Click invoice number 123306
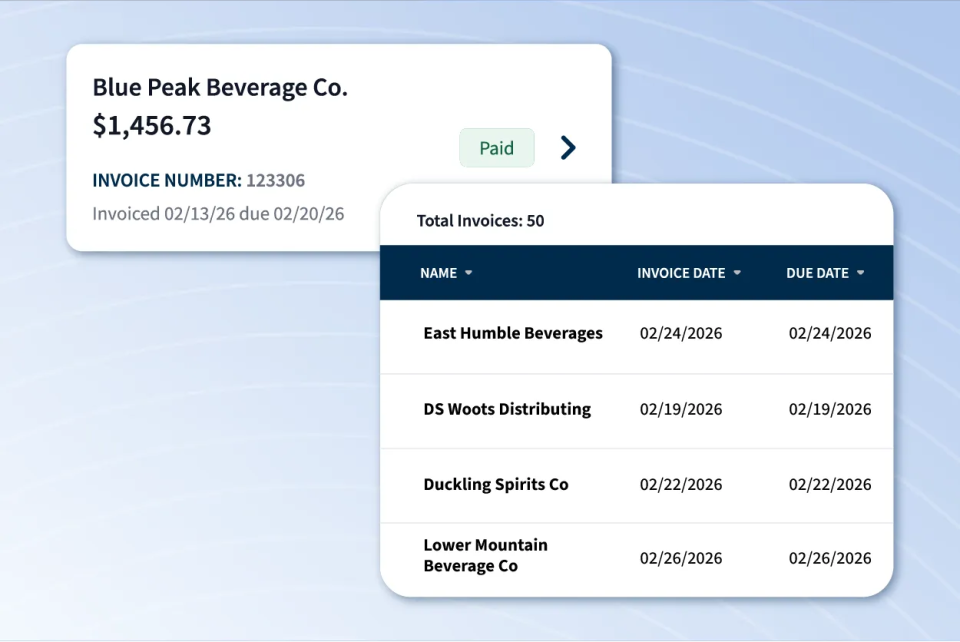Viewport: 960px width, 642px height. tap(276, 181)
